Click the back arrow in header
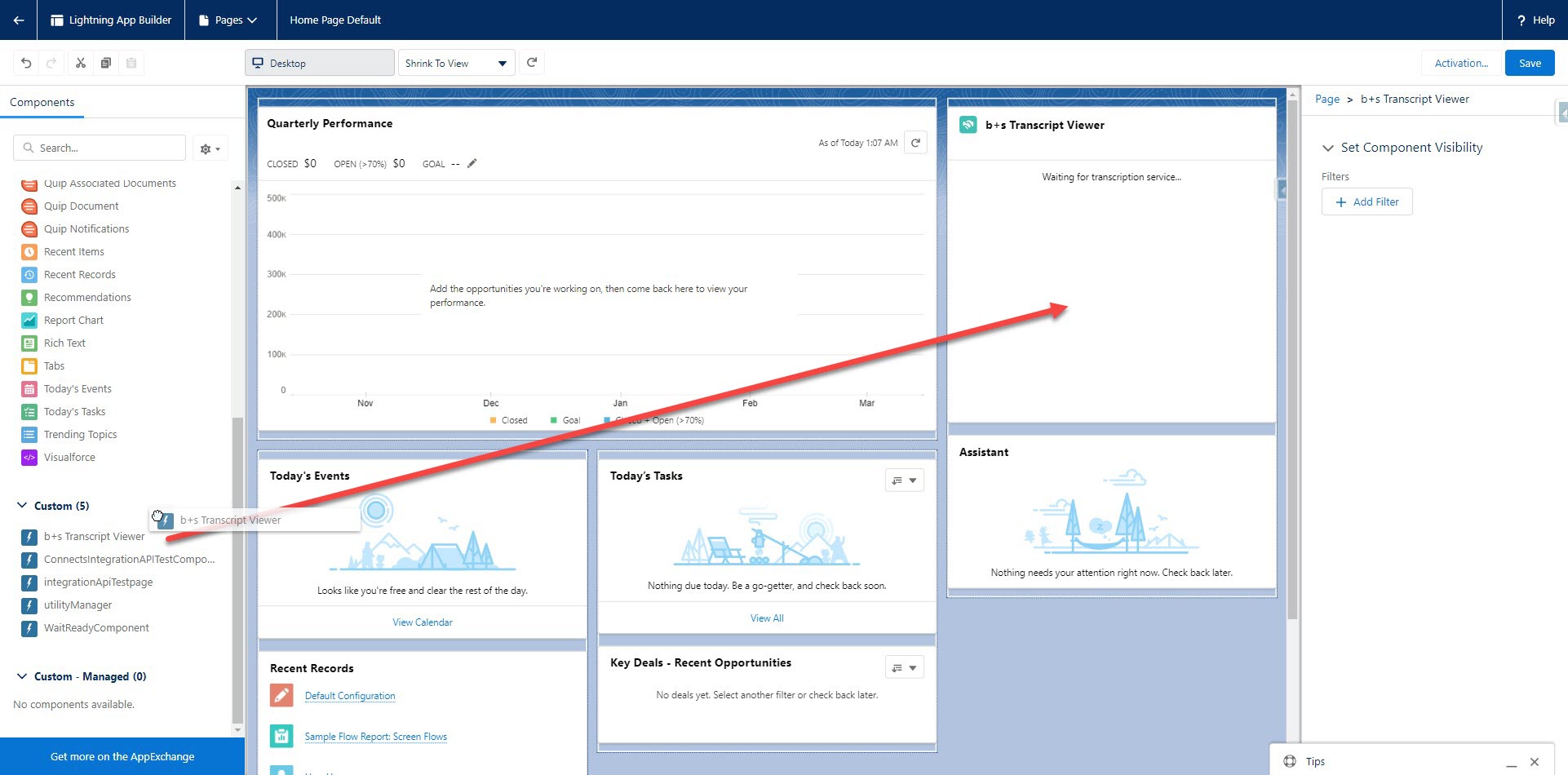The image size is (1568, 775). coord(18,20)
